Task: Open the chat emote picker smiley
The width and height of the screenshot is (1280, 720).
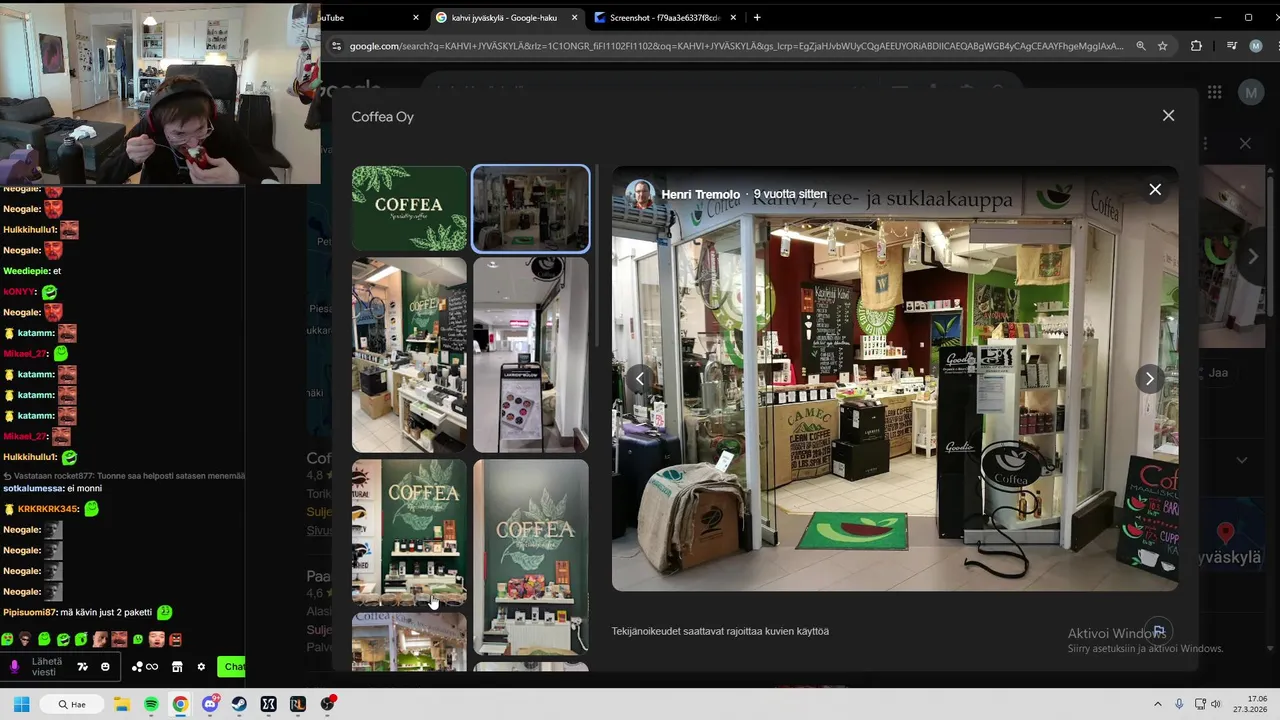Action: point(105,667)
